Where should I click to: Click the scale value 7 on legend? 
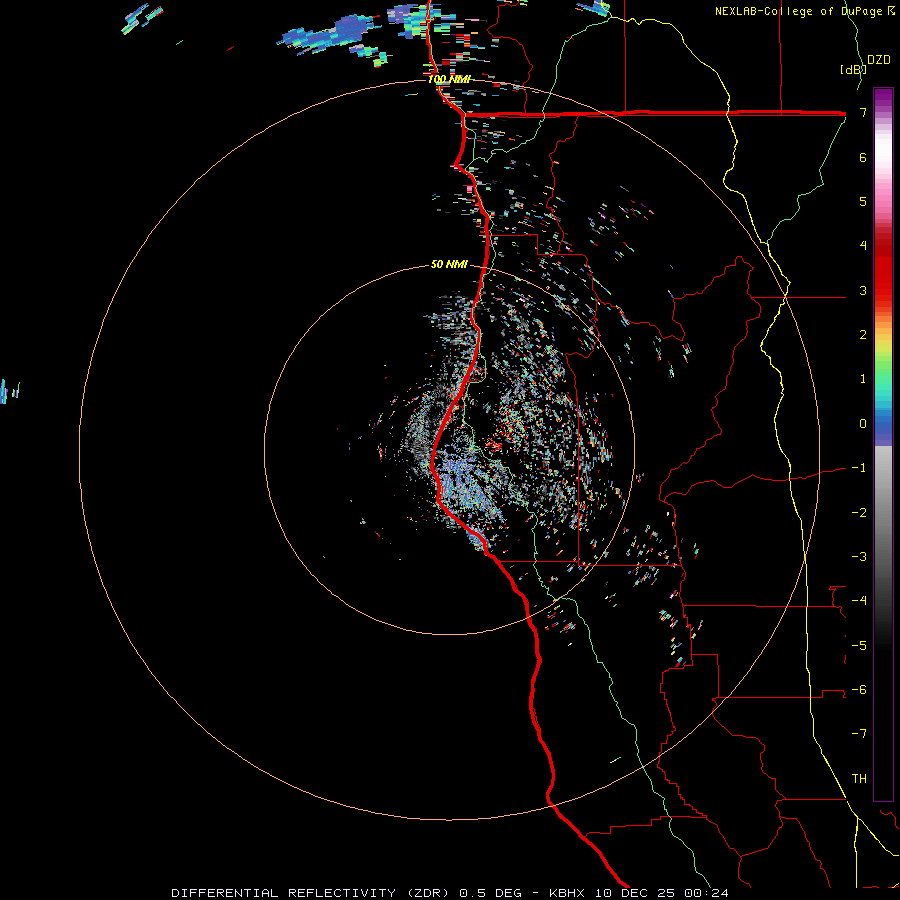pyautogui.click(x=863, y=113)
